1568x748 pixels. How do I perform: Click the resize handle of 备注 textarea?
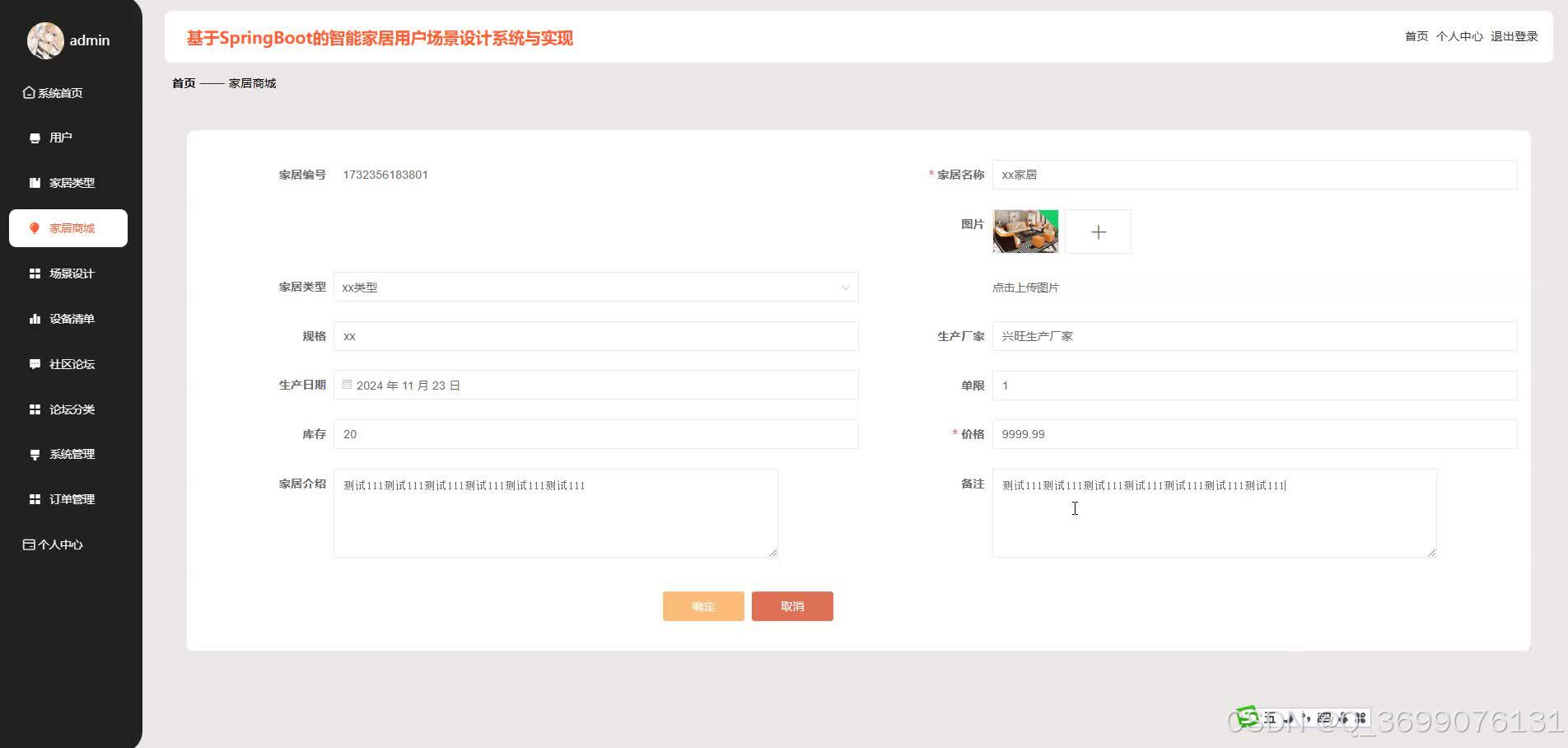(1432, 553)
